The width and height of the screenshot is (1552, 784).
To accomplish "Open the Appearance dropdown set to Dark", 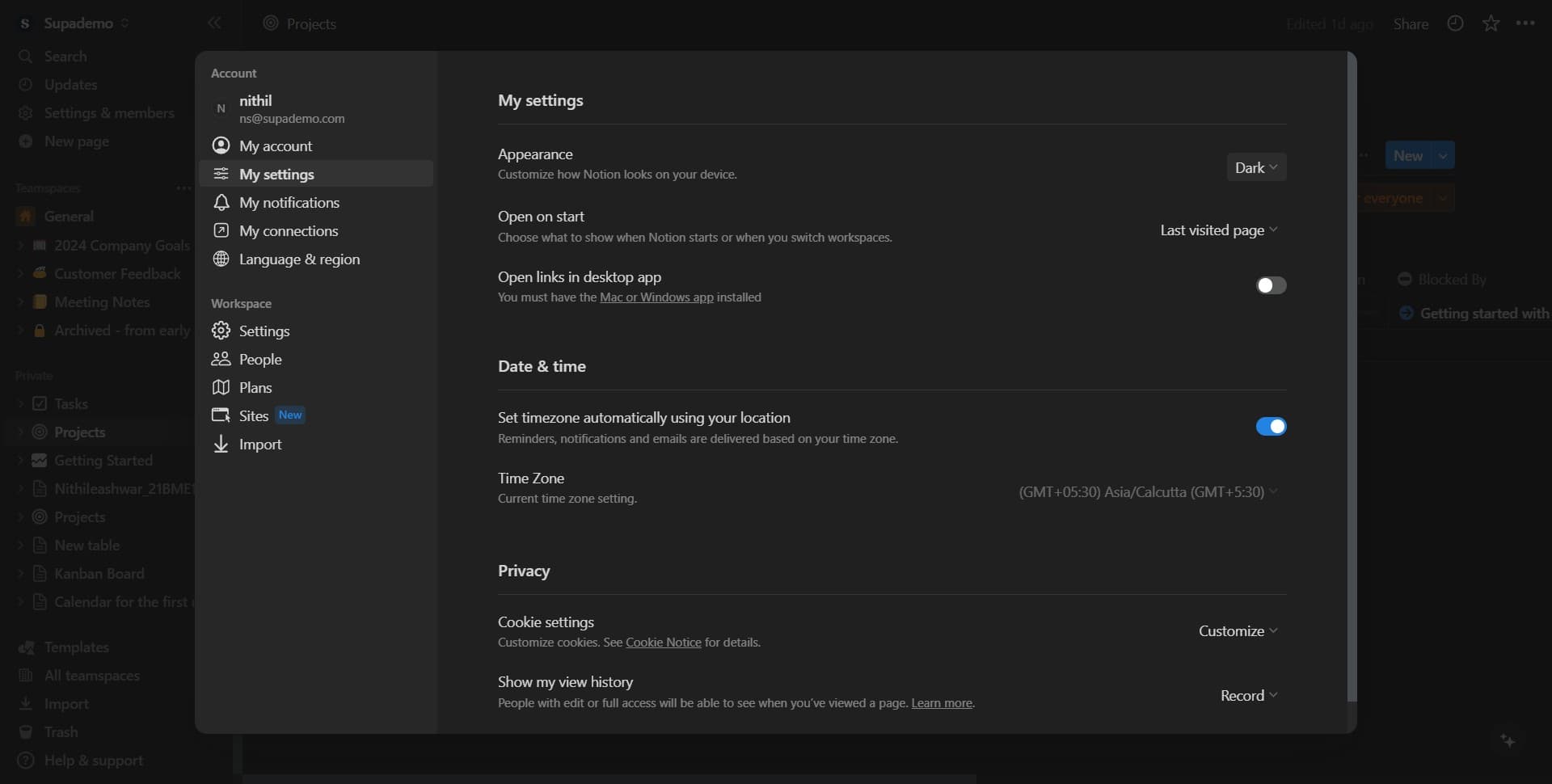I will point(1256,167).
